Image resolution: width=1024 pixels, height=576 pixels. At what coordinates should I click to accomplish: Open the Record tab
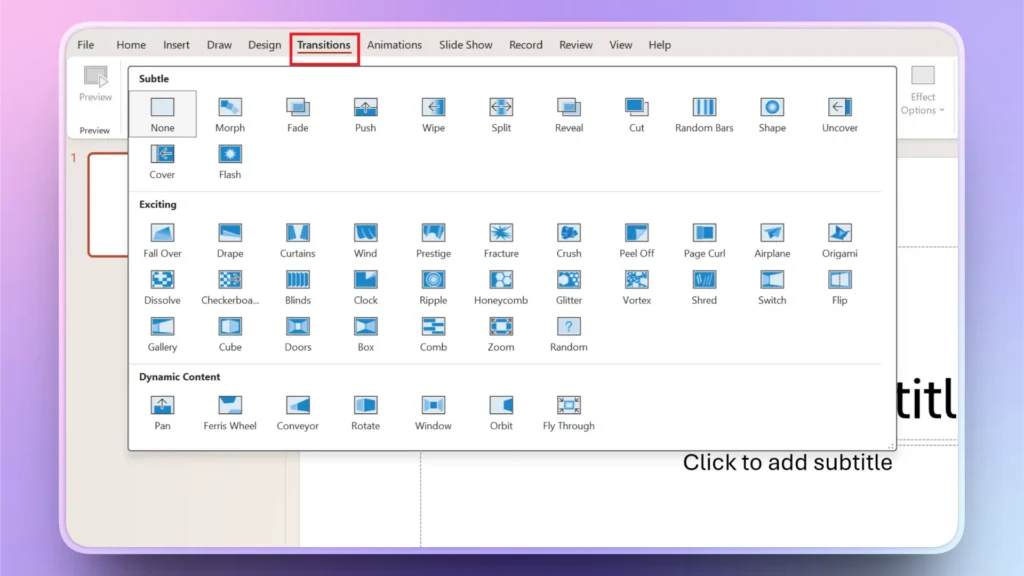pos(526,45)
